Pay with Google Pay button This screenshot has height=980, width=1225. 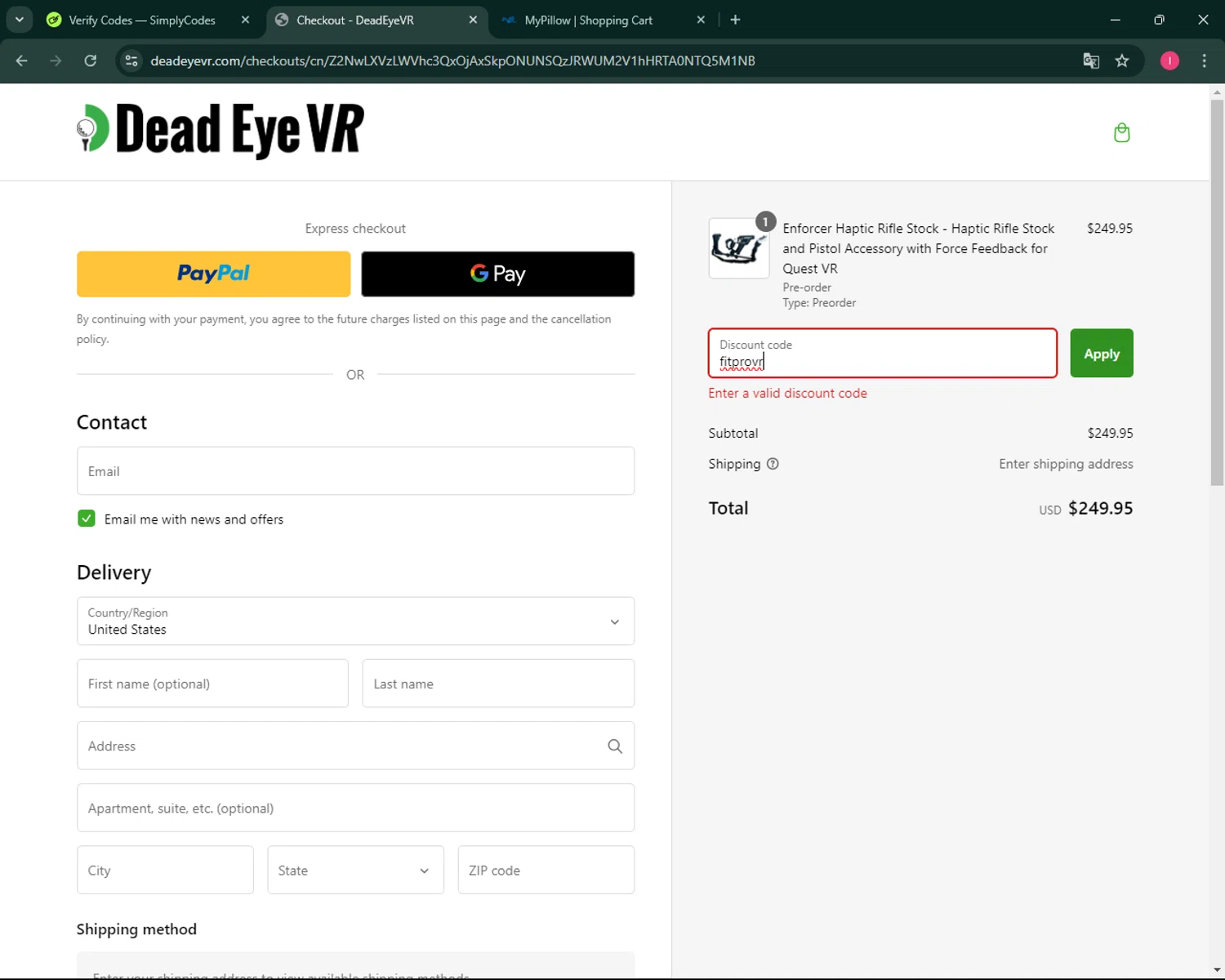[x=497, y=274]
